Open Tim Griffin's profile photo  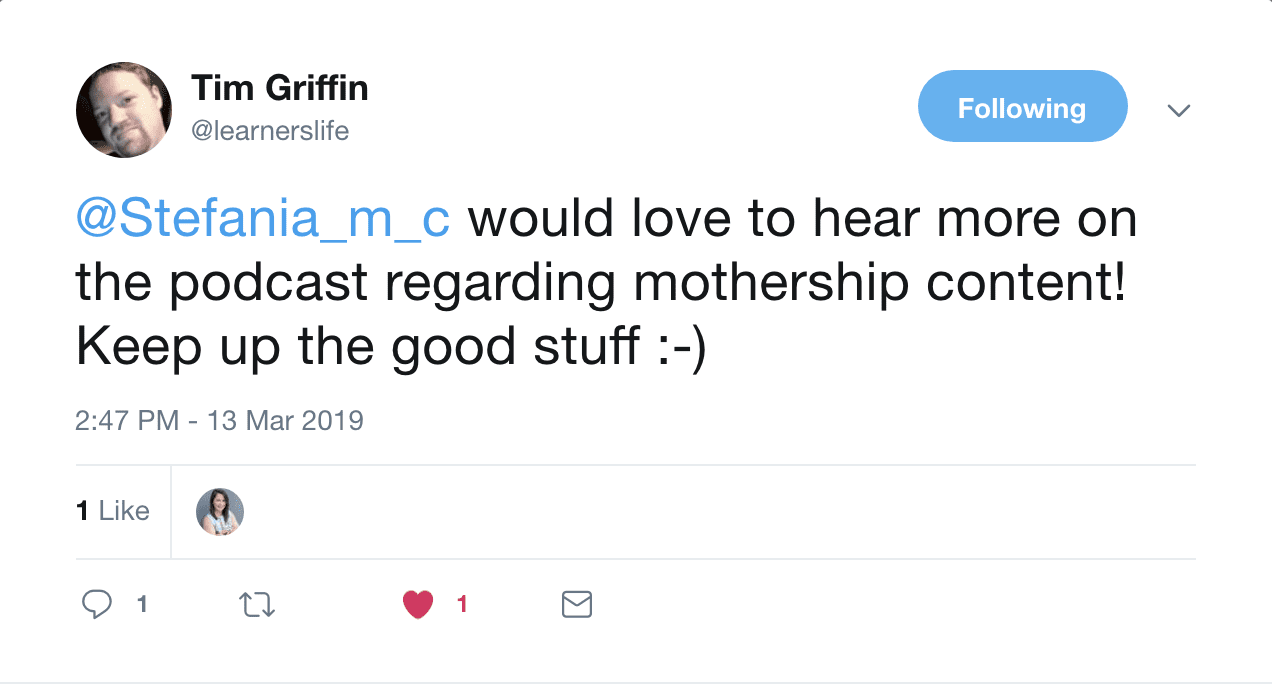coord(124,110)
